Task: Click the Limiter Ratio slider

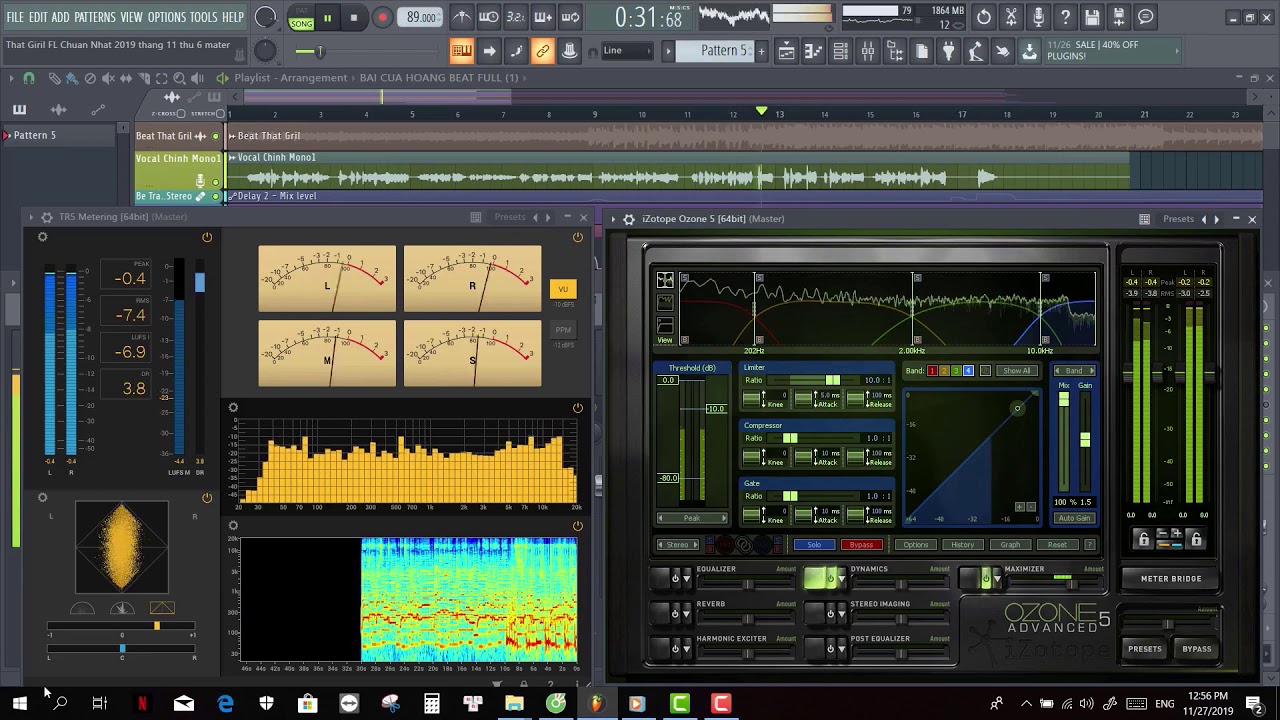Action: coord(831,380)
